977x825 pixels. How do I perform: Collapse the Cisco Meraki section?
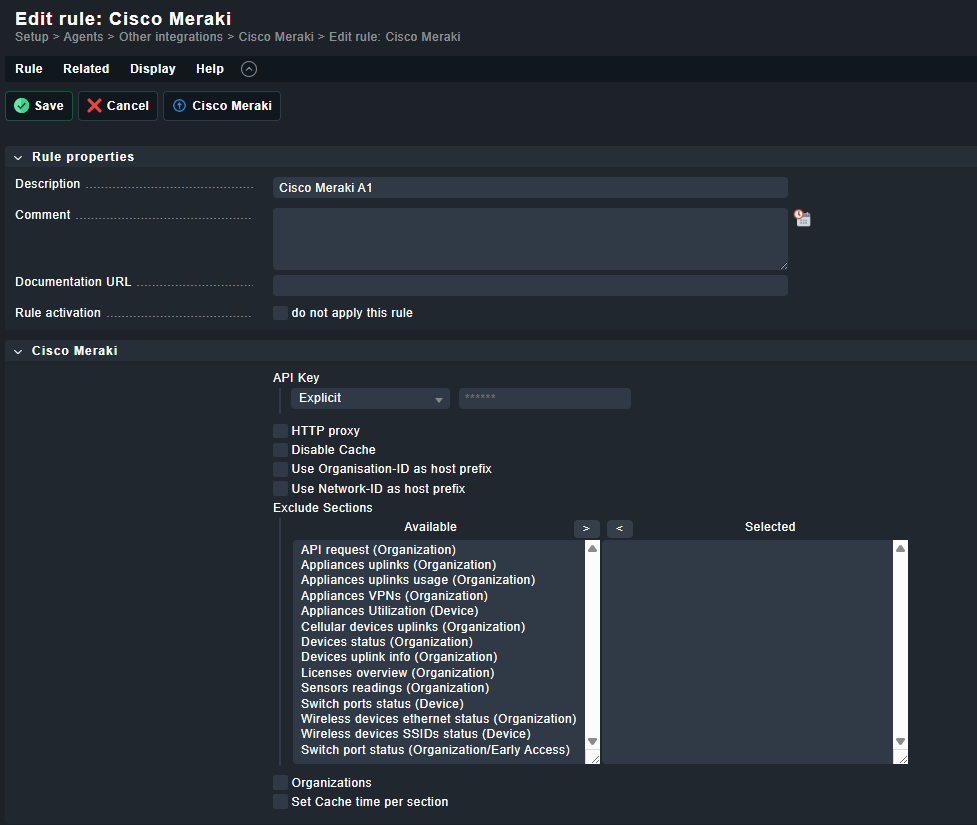tap(18, 351)
